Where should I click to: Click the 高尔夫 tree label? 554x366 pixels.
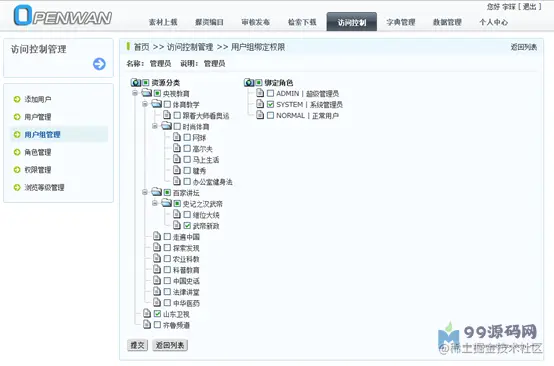coord(202,149)
